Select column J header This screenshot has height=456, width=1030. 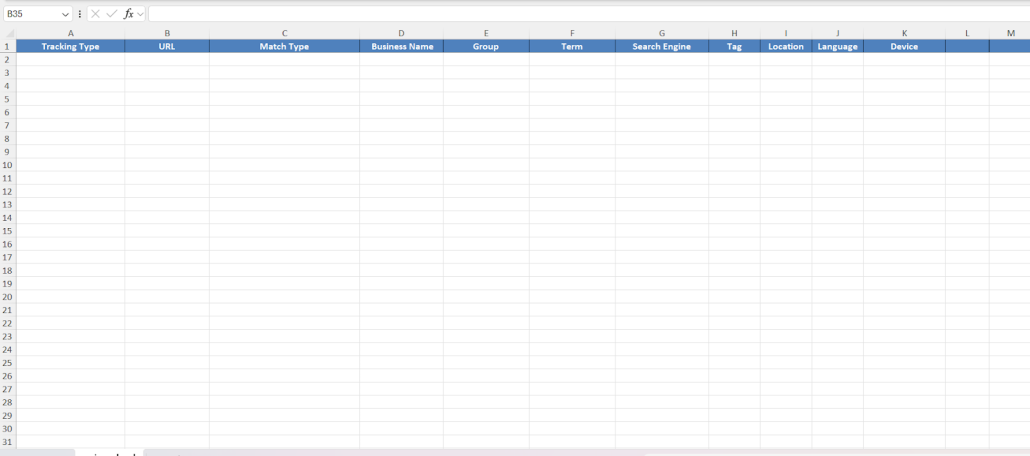[x=838, y=33]
